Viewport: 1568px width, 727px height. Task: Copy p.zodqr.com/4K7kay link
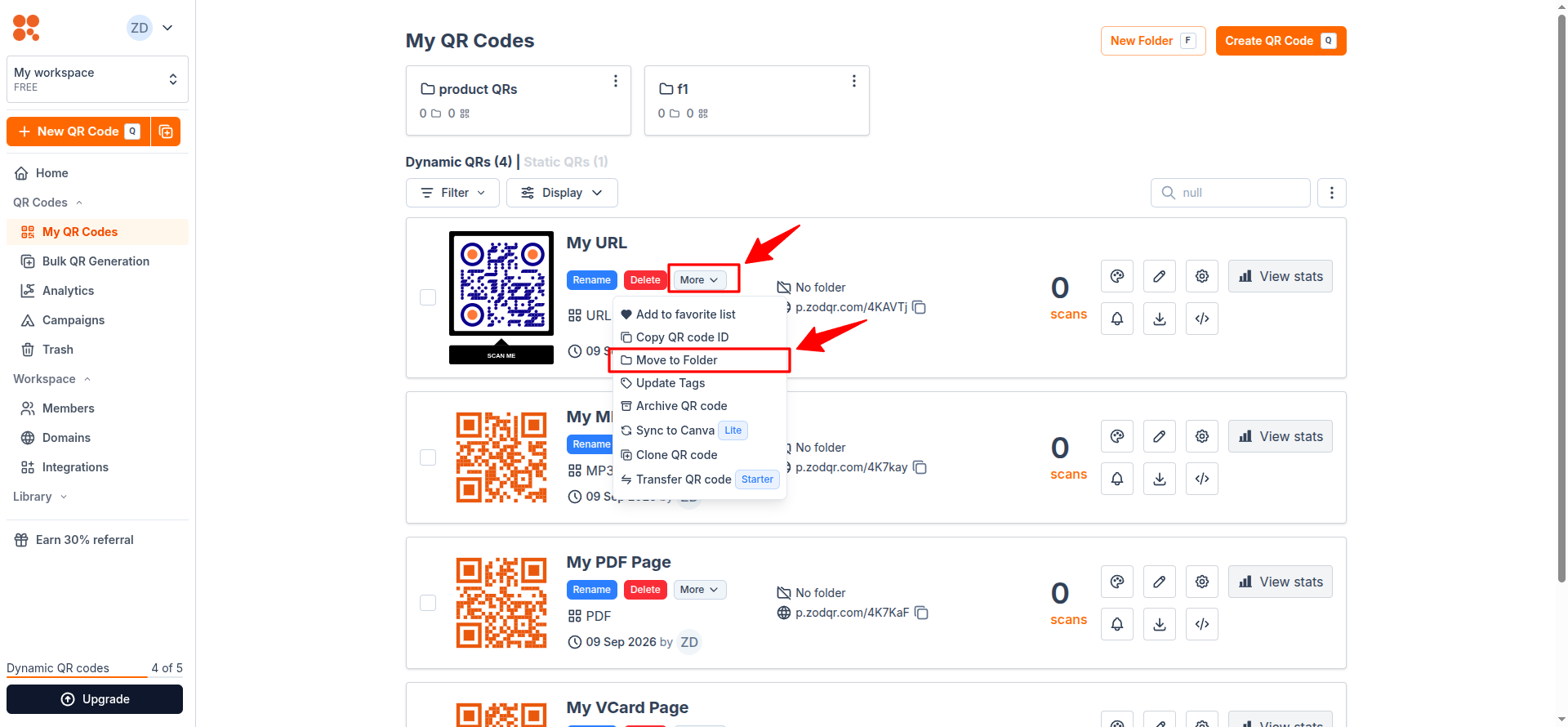pos(920,467)
